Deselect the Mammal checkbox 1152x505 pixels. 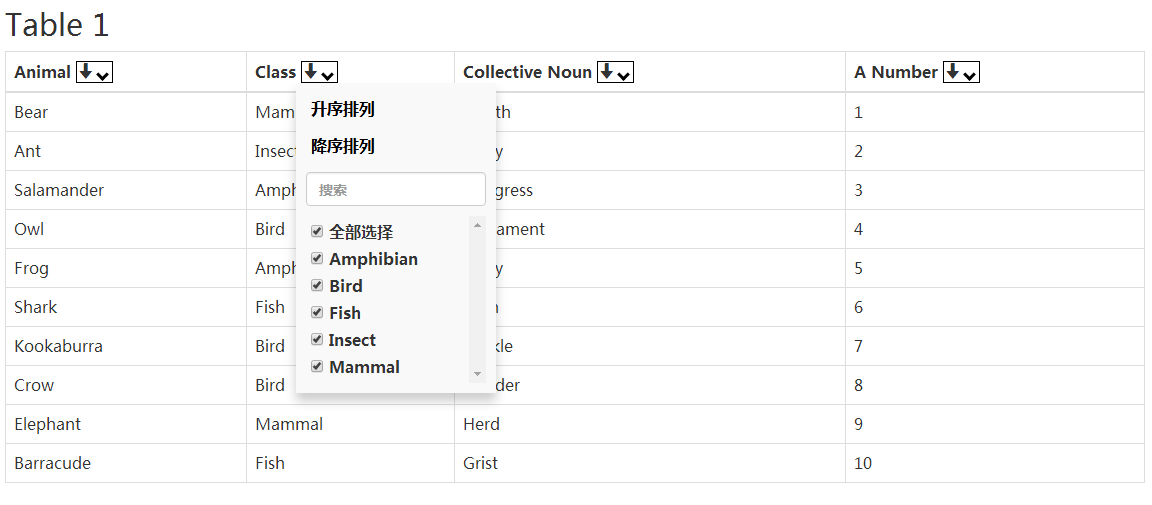pos(317,366)
